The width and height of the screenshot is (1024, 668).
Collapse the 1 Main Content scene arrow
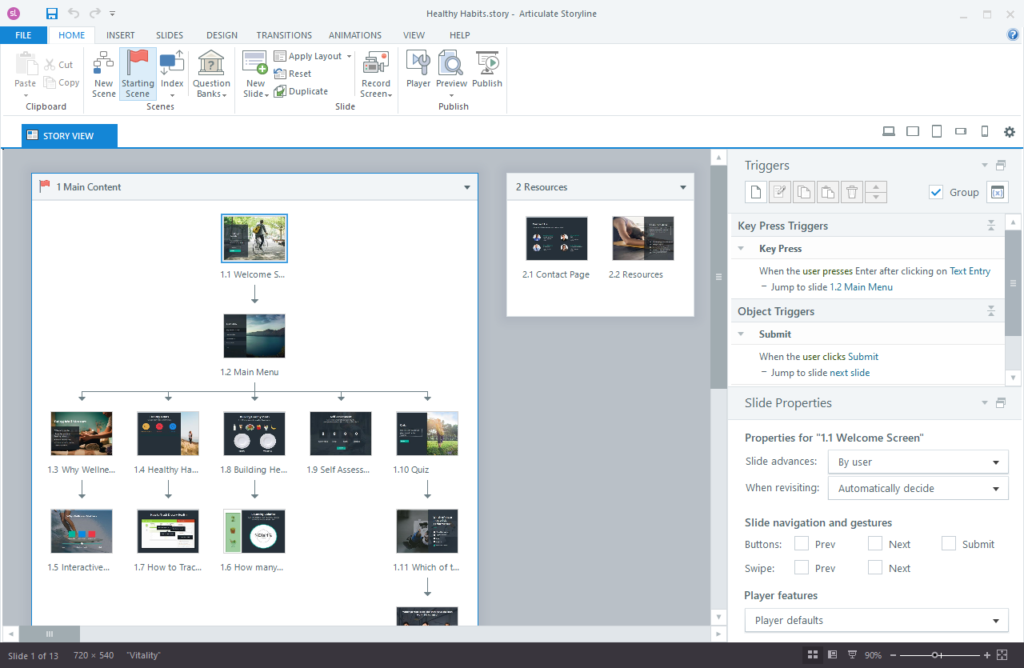pos(467,187)
